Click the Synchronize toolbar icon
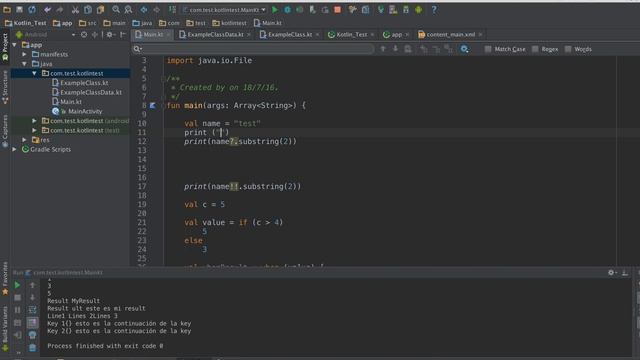 [32, 9]
